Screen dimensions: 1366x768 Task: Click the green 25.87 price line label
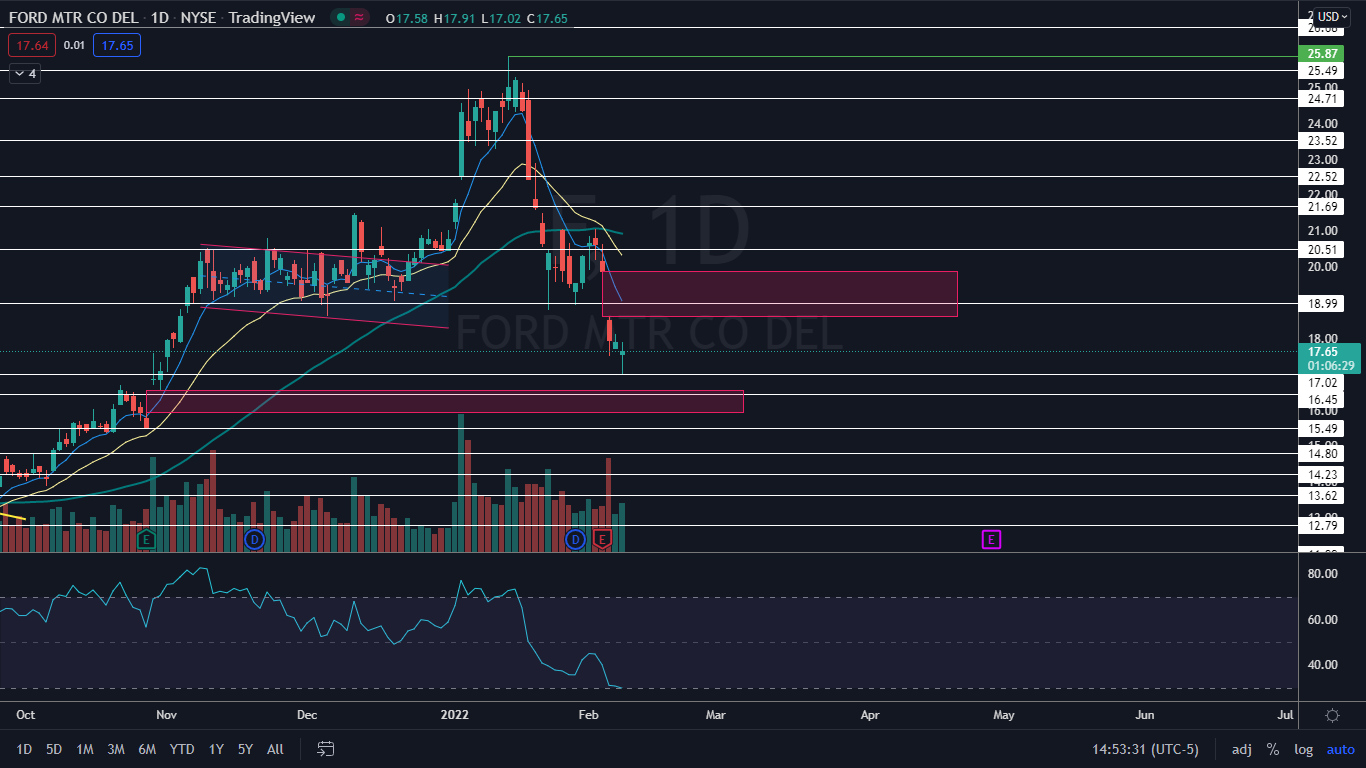[1323, 53]
